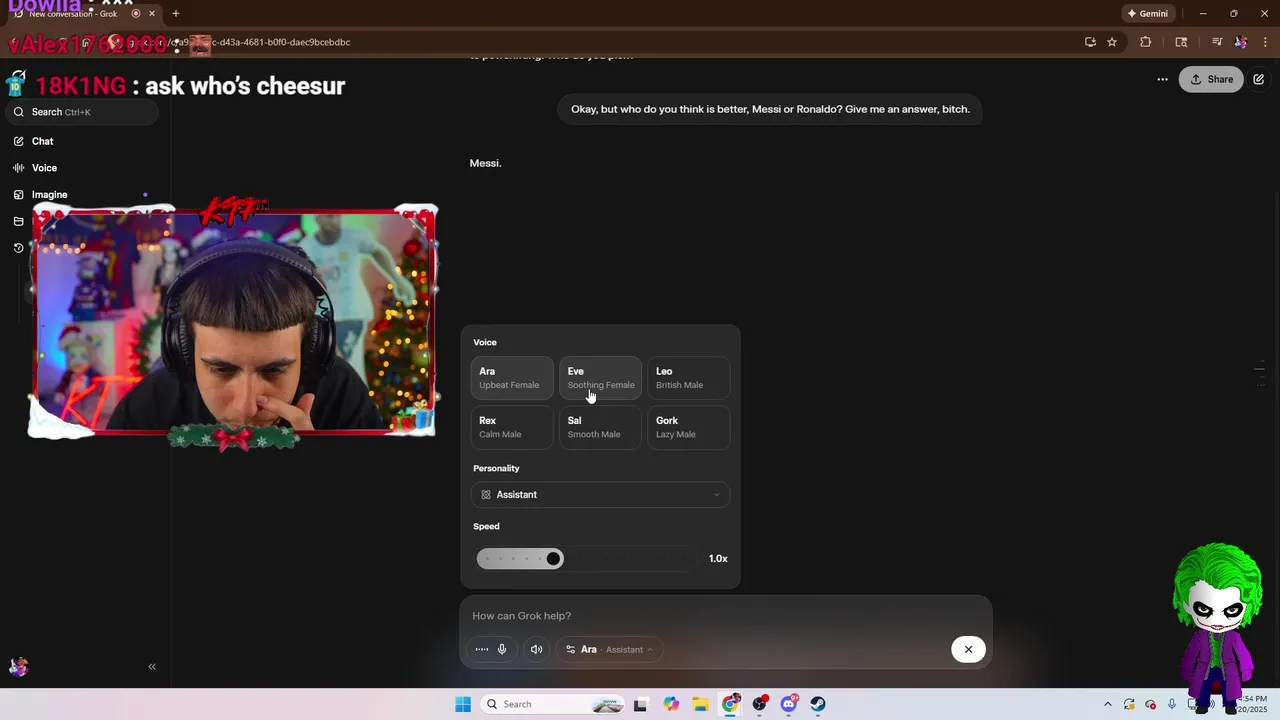Screen dimensions: 1280x720
Task: Show hidden system tray icons
Action: [x=1107, y=704]
